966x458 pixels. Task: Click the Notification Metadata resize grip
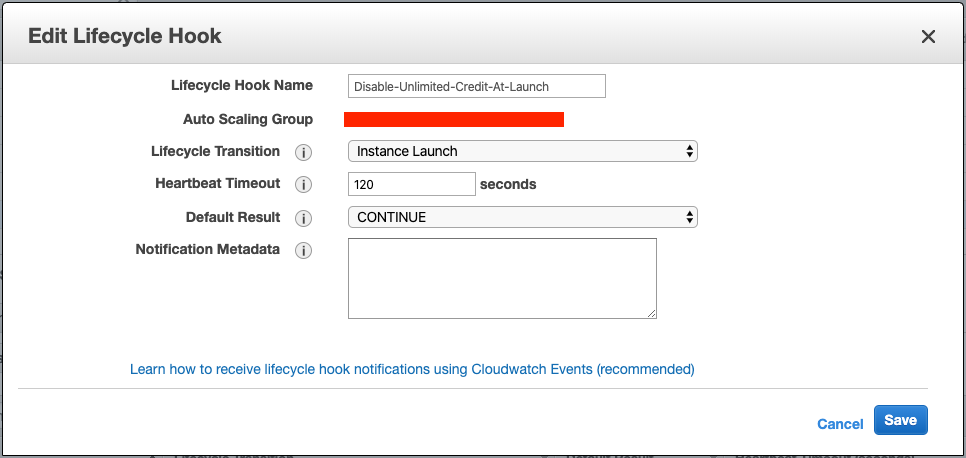click(652, 314)
